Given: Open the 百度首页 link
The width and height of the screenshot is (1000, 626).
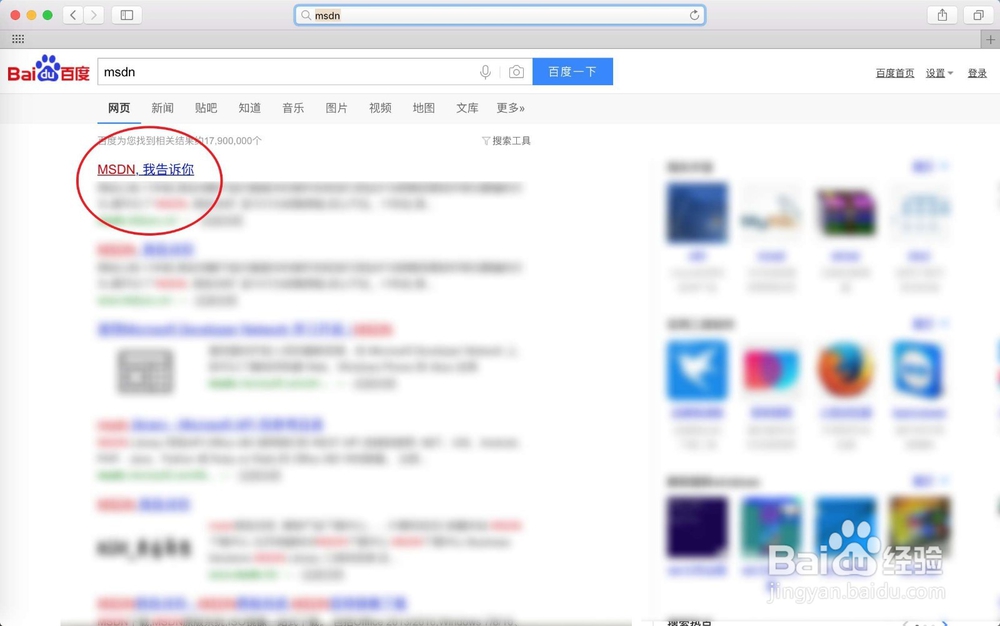Looking at the screenshot, I should click(895, 73).
